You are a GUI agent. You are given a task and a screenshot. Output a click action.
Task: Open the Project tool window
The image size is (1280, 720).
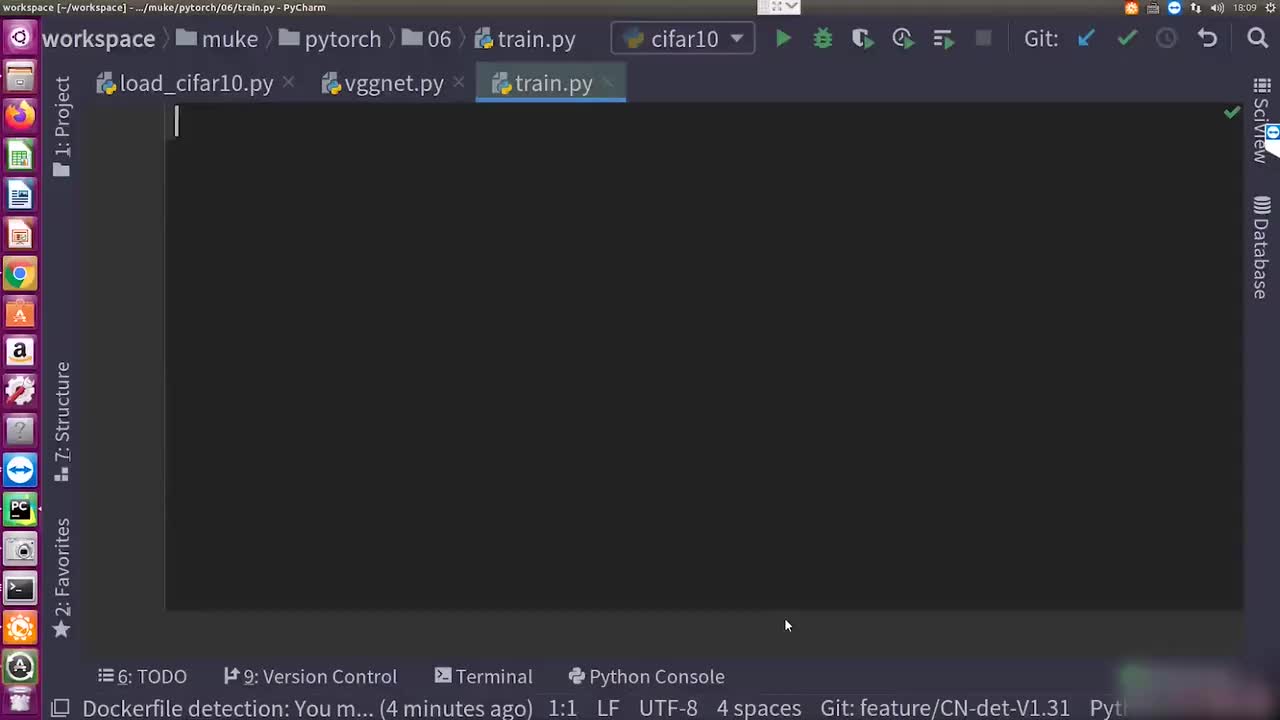point(62,127)
